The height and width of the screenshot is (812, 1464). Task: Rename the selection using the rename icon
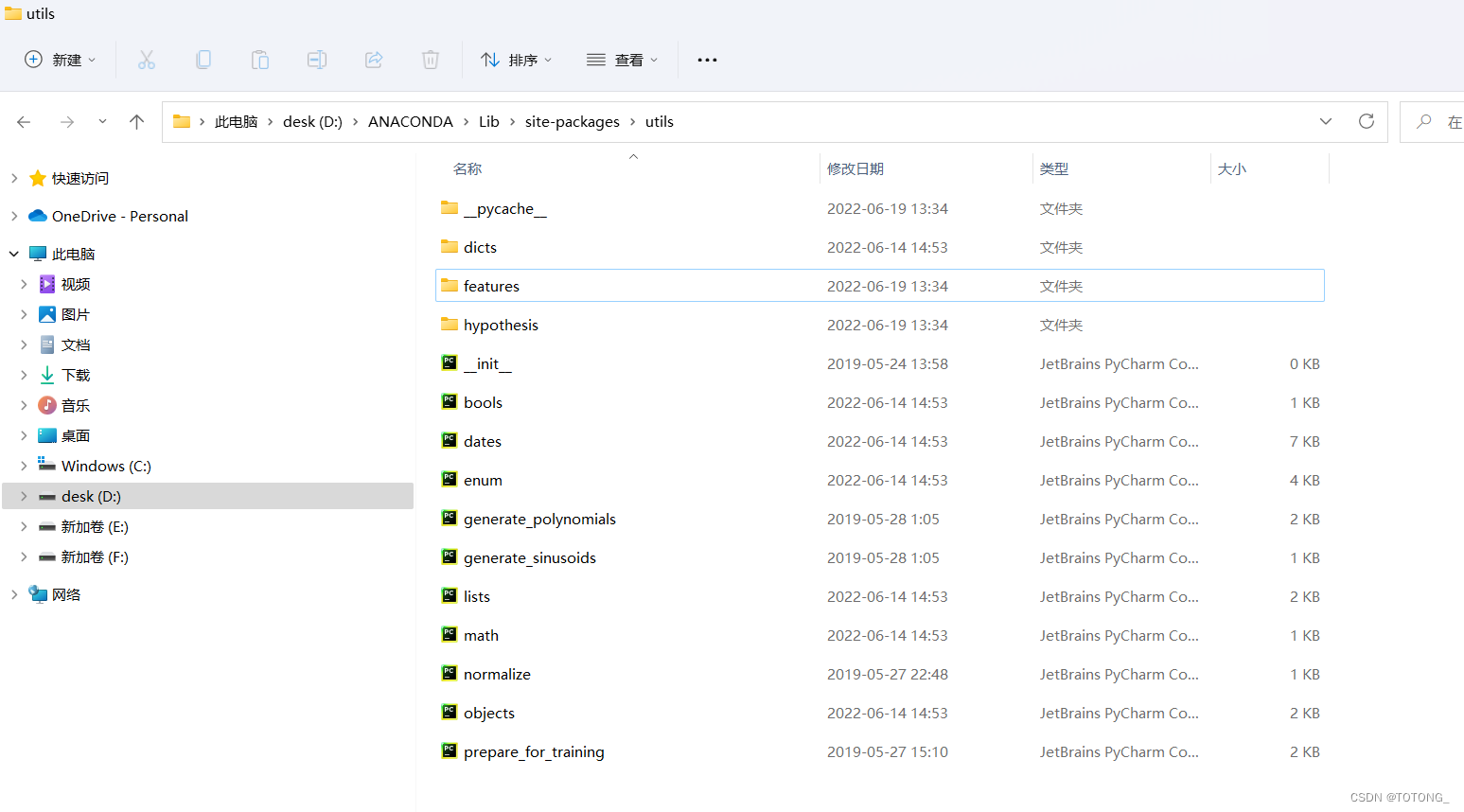click(317, 59)
